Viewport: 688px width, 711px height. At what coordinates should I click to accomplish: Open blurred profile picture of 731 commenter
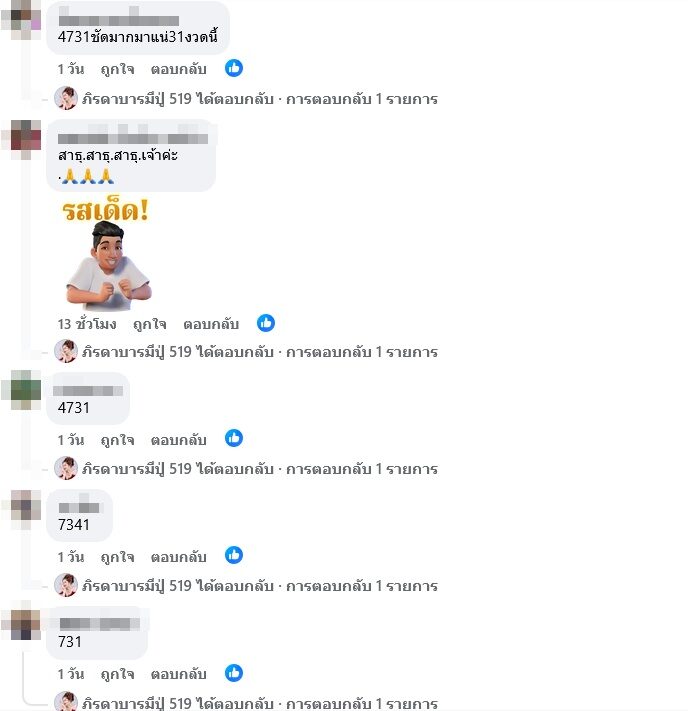[25, 624]
